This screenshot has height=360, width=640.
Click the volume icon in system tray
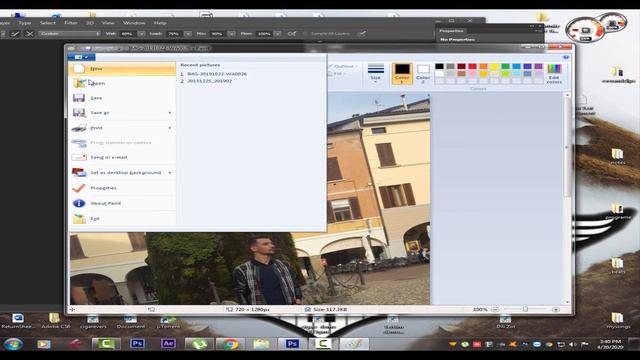click(573, 344)
